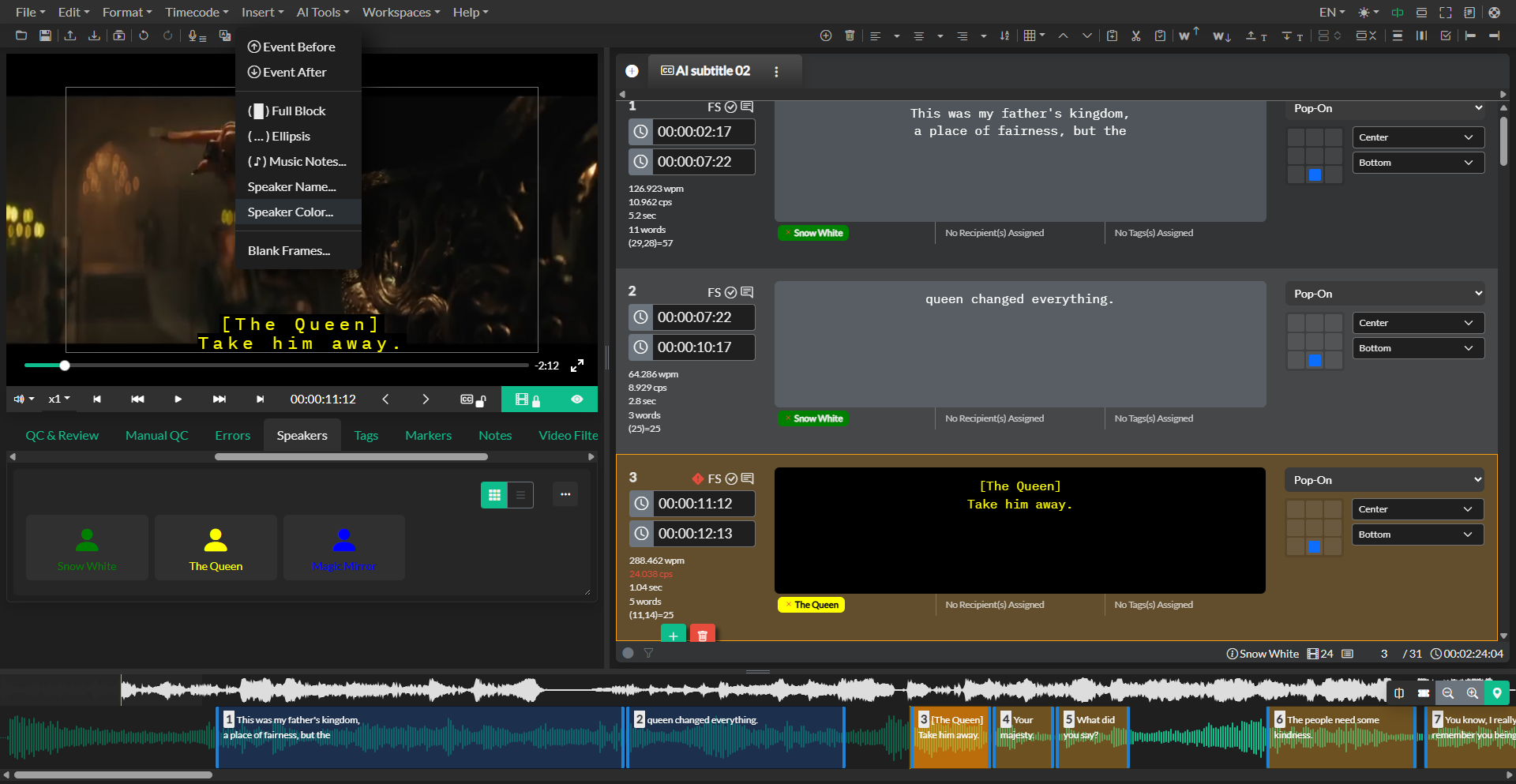Click the video playback progress slider
The width and height of the screenshot is (1516, 784).
pyautogui.click(x=276, y=366)
